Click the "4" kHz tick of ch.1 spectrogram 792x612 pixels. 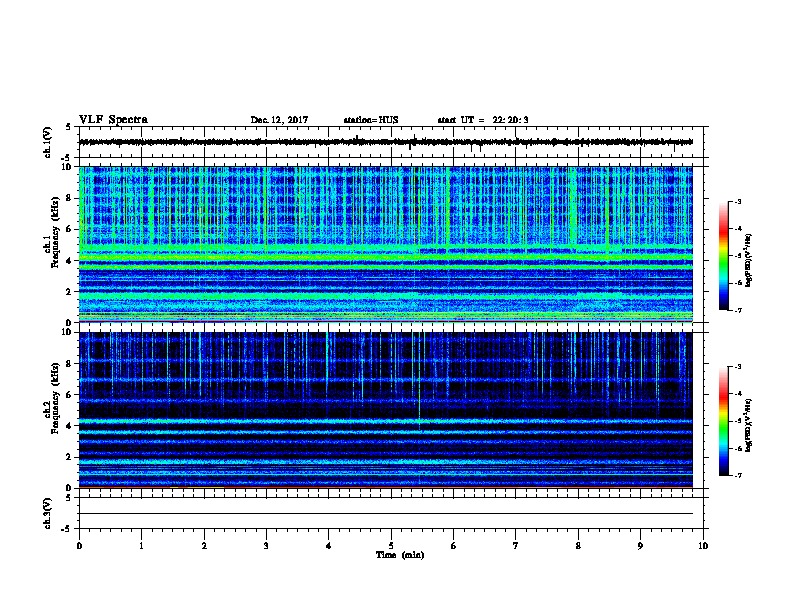pyautogui.click(x=69, y=261)
